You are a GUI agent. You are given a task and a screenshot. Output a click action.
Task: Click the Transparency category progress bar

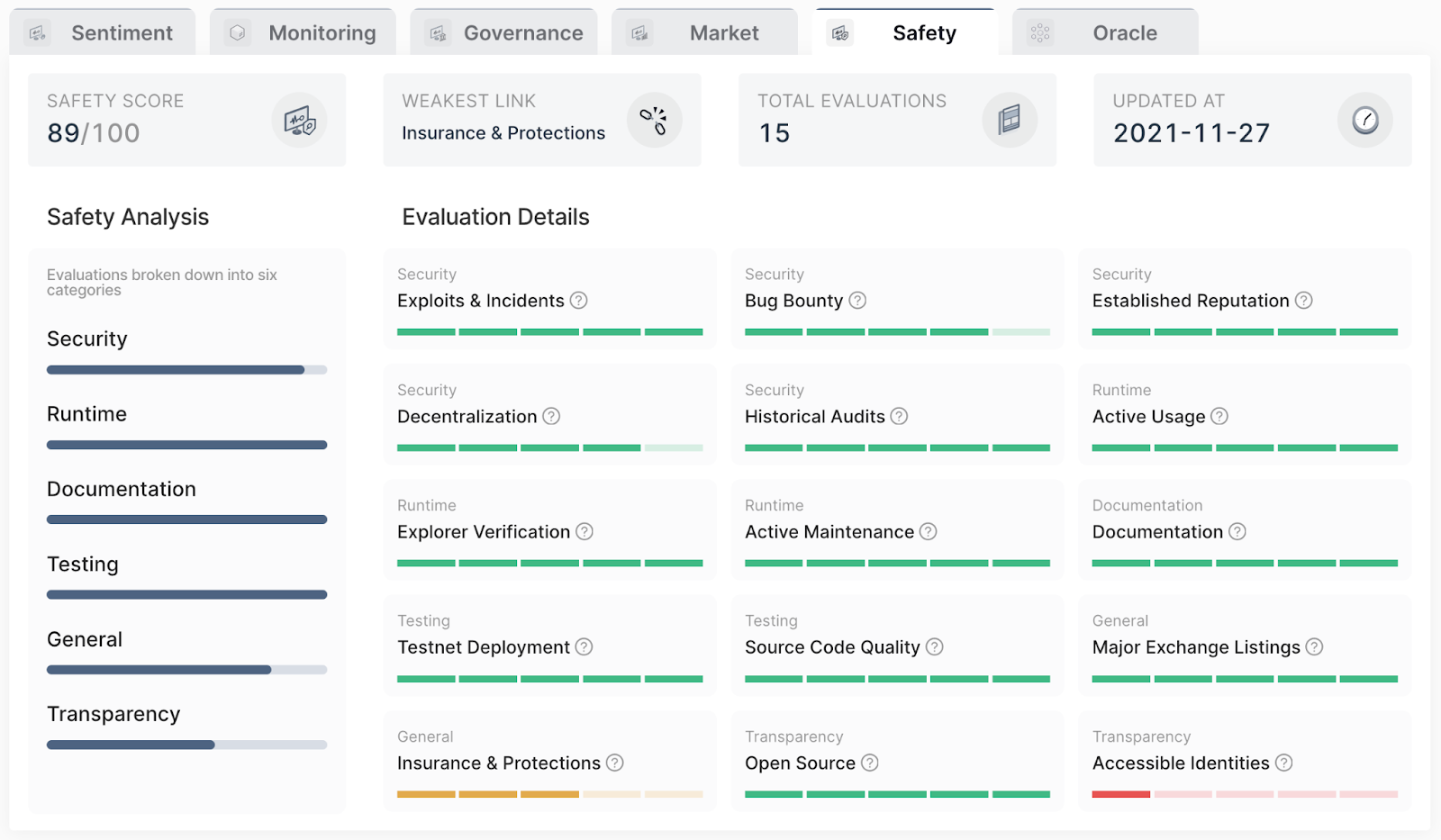pos(186,745)
